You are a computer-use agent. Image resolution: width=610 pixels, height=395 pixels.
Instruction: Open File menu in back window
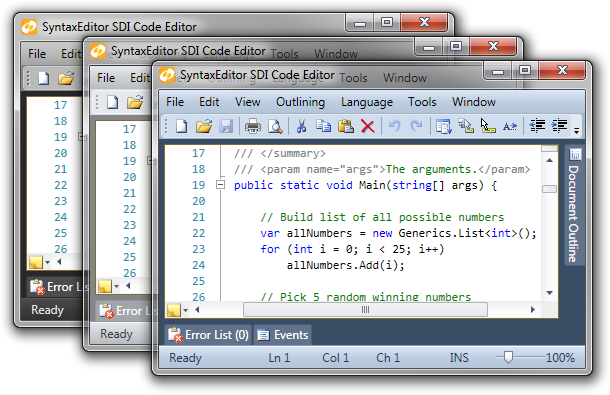coord(37,54)
